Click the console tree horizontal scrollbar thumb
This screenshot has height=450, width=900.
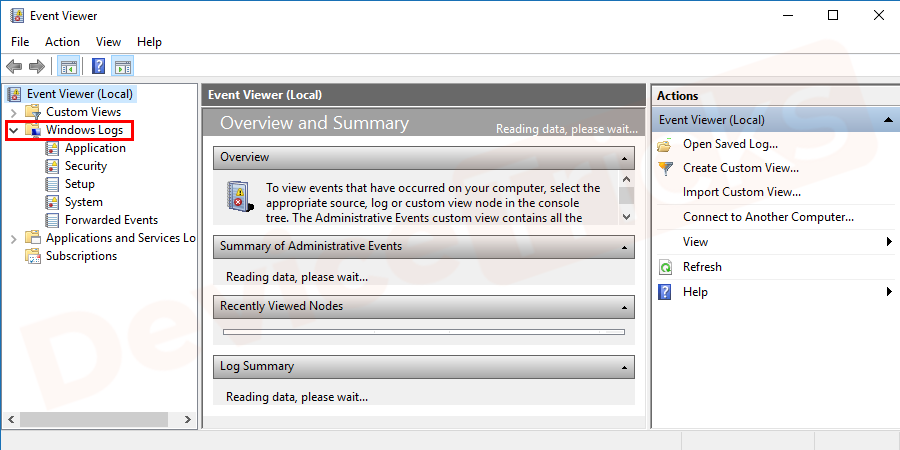[x=94, y=420]
